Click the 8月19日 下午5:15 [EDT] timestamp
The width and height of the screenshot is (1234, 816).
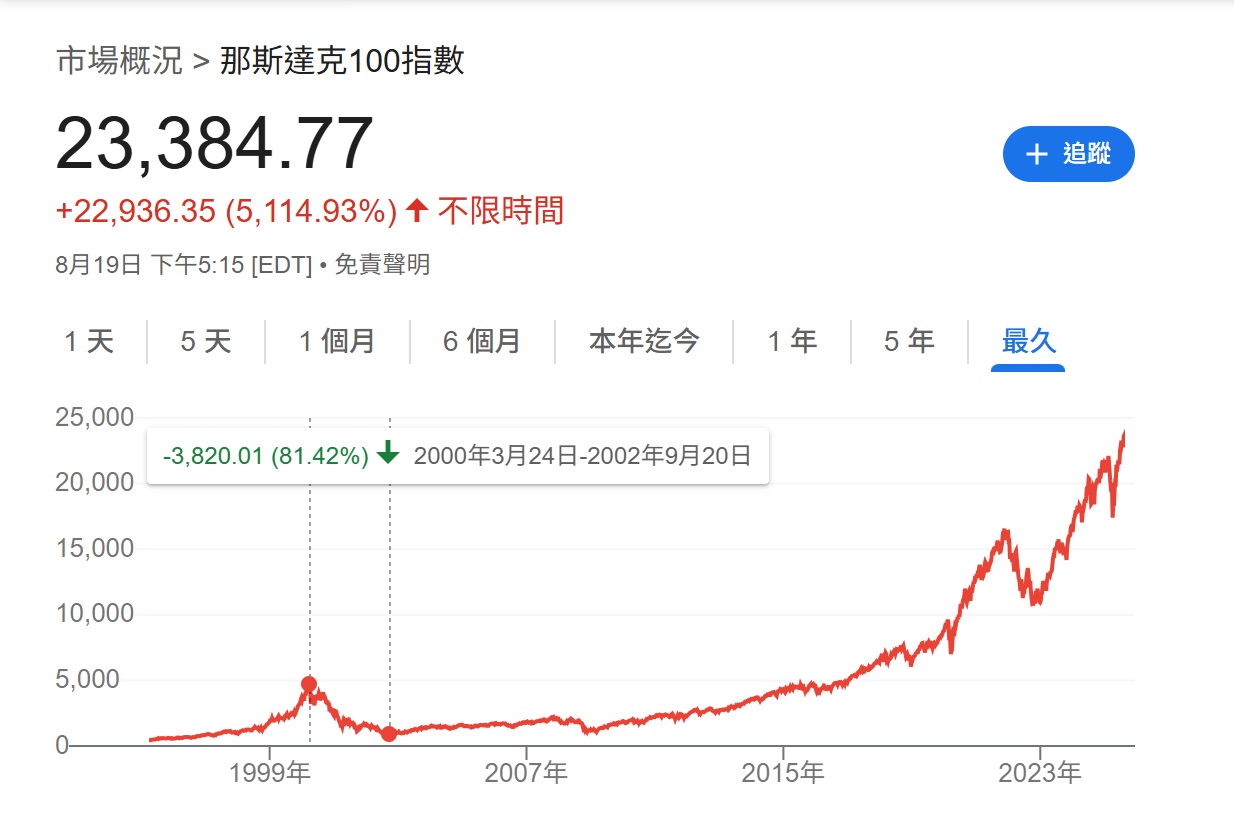tap(184, 265)
